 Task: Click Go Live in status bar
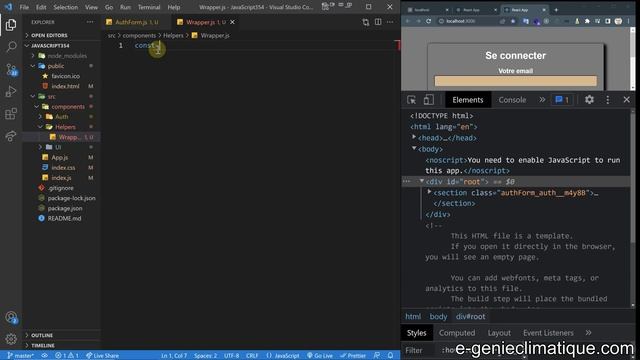pos(320,356)
